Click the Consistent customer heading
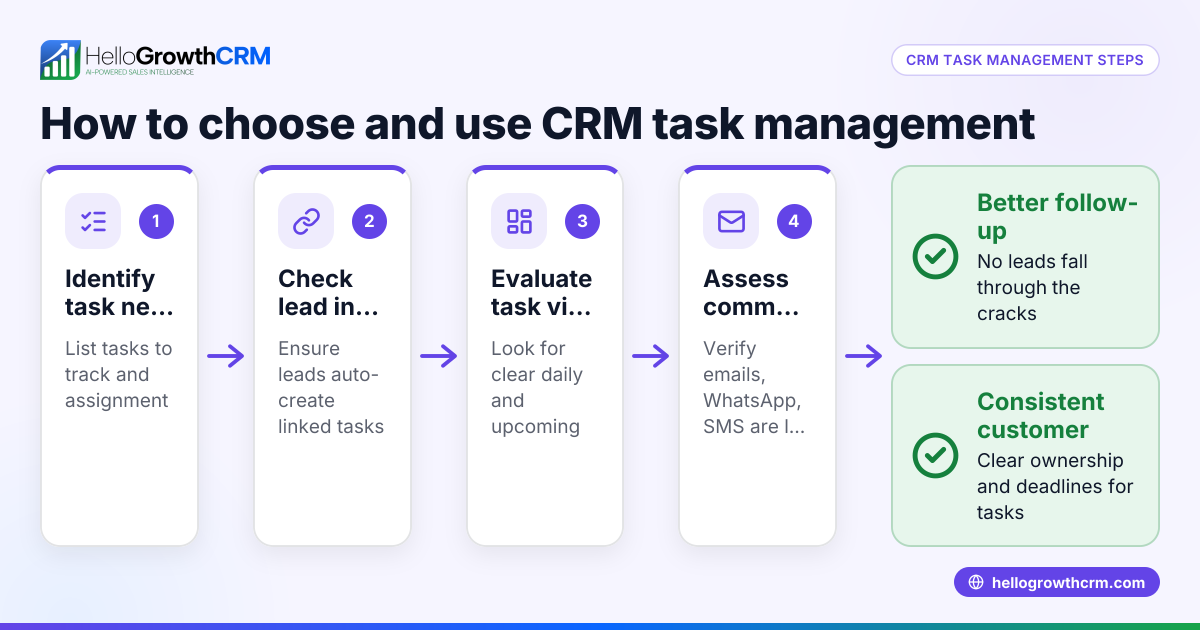Screen dimensions: 1200x630 pos(1041,416)
